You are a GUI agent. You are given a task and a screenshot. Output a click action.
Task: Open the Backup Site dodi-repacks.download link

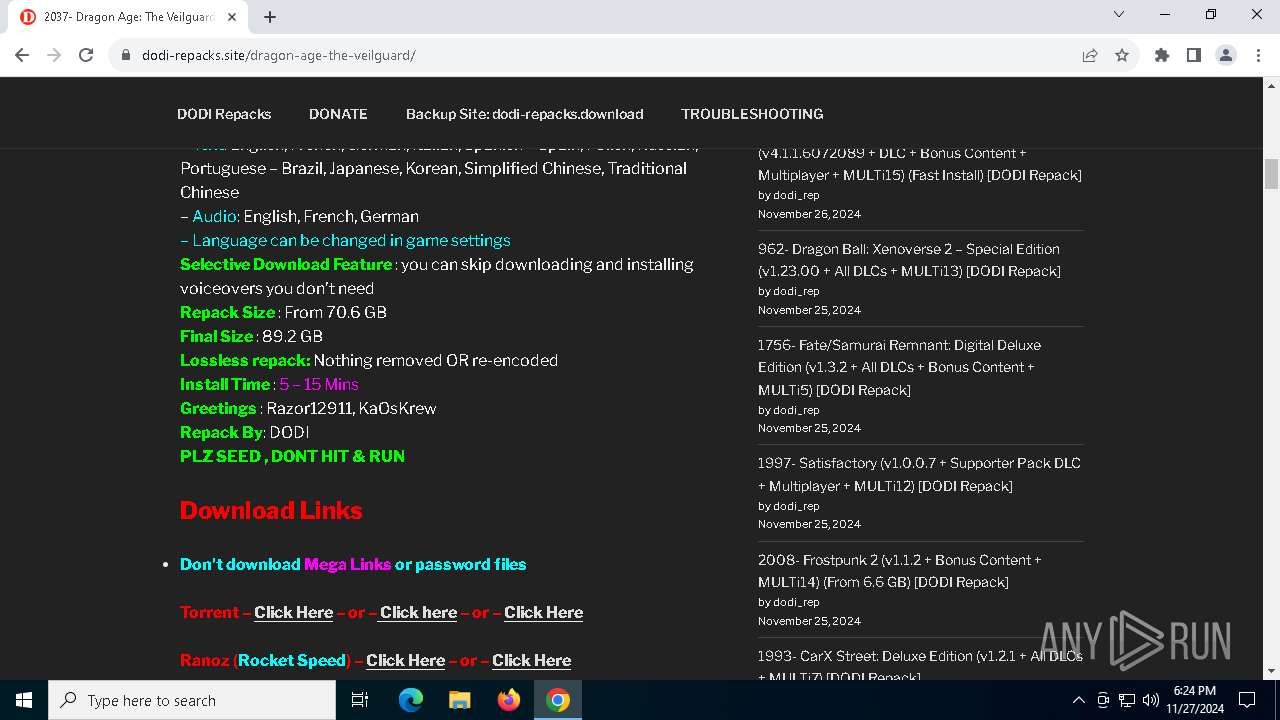point(524,114)
